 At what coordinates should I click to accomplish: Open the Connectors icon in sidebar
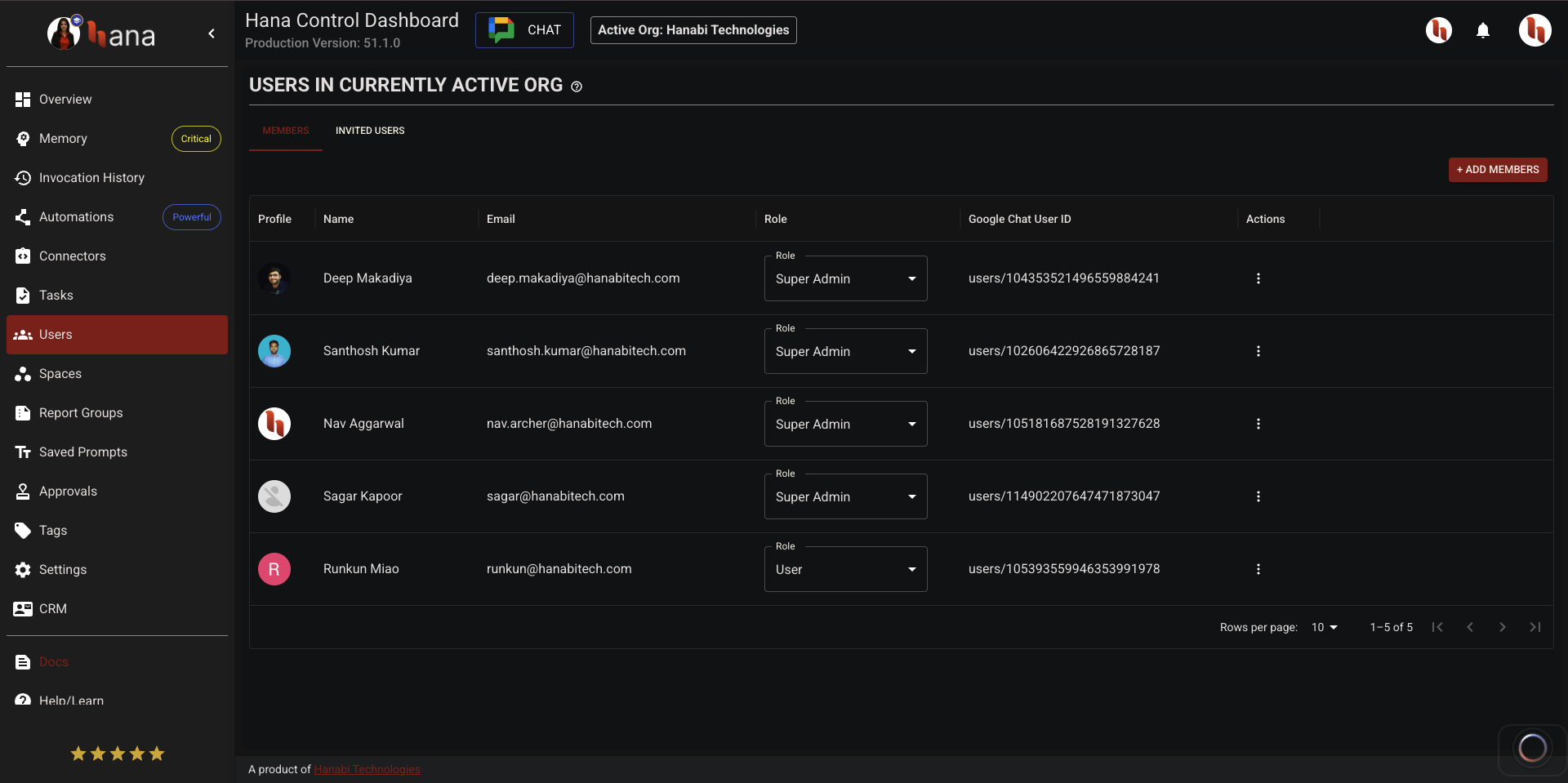point(23,256)
